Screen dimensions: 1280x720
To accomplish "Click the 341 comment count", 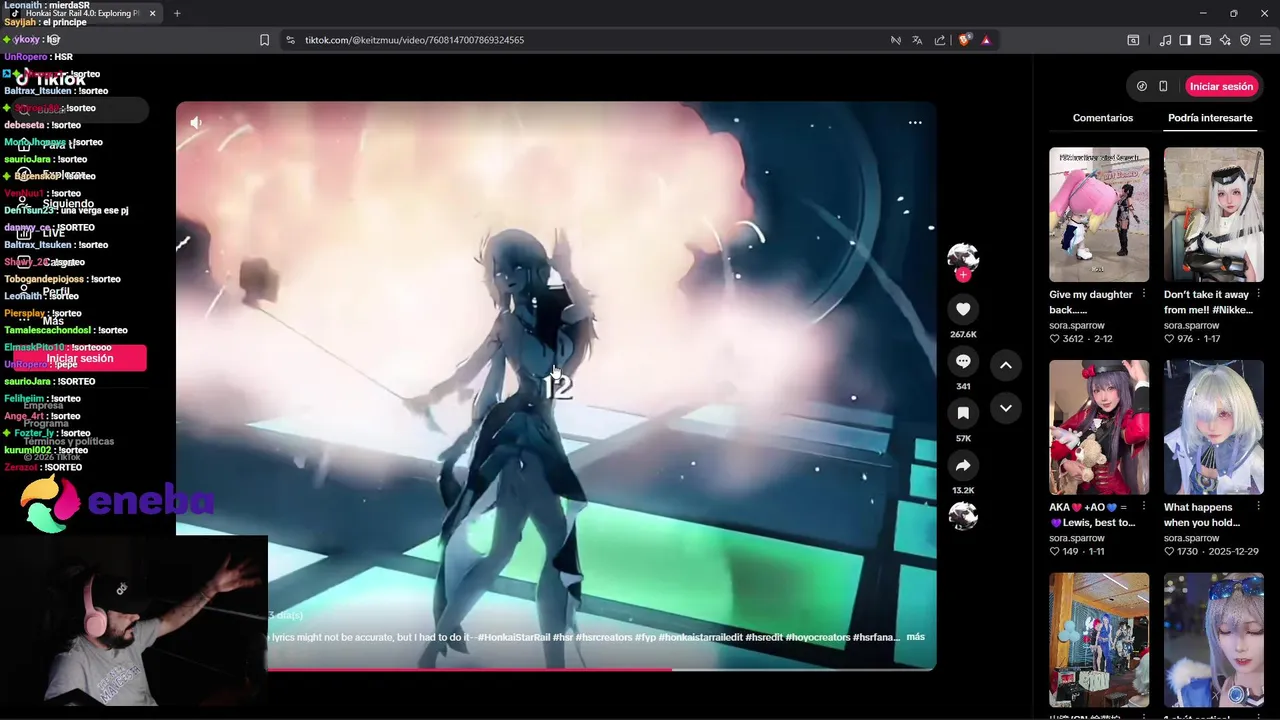I will coord(963,386).
